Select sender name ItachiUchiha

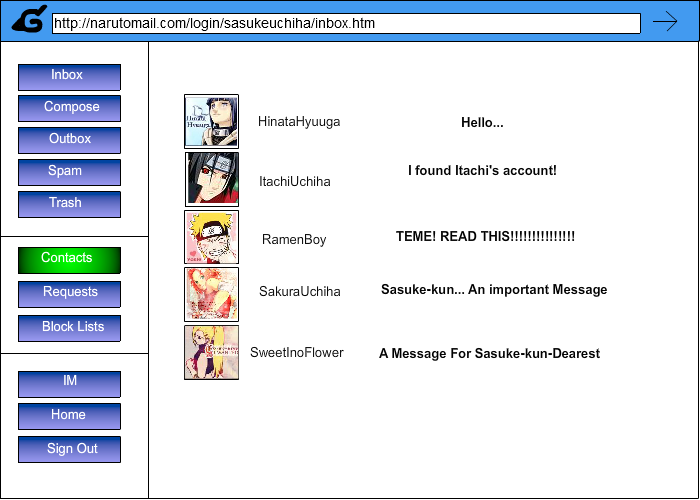(x=295, y=181)
